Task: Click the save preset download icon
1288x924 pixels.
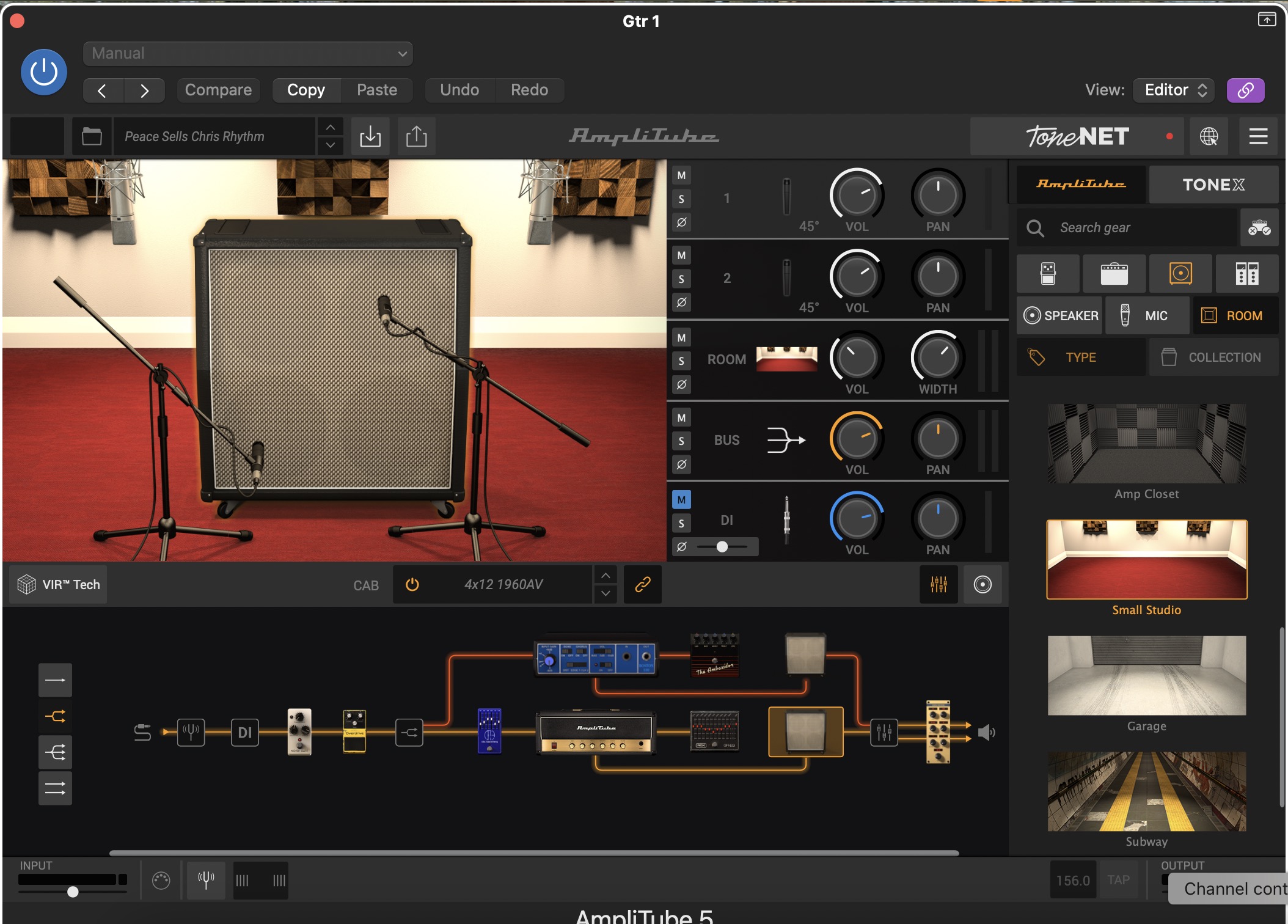Action: tap(370, 136)
